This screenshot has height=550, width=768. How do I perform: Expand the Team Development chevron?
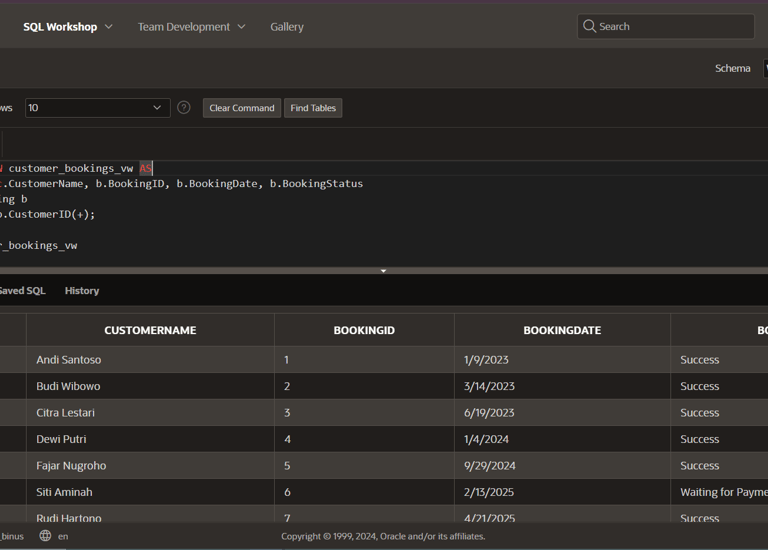(x=241, y=26)
